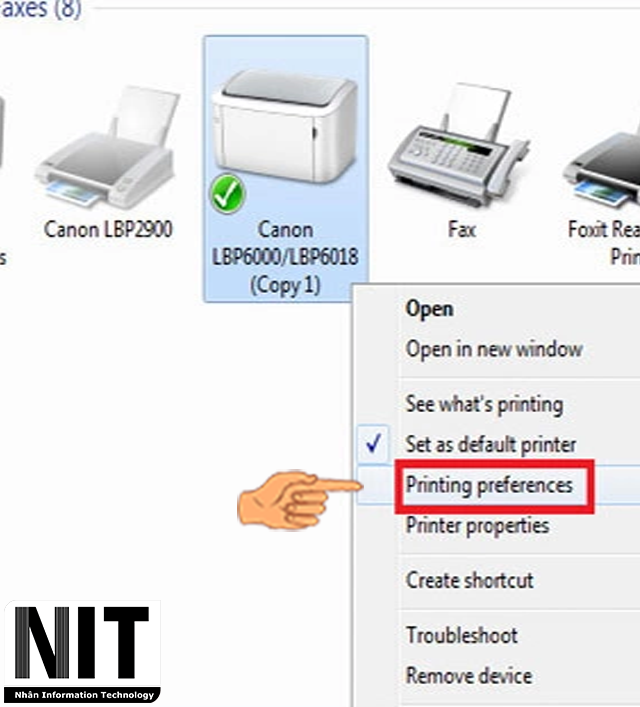
Task: Click the NIT logo watermark
Action: (82, 652)
